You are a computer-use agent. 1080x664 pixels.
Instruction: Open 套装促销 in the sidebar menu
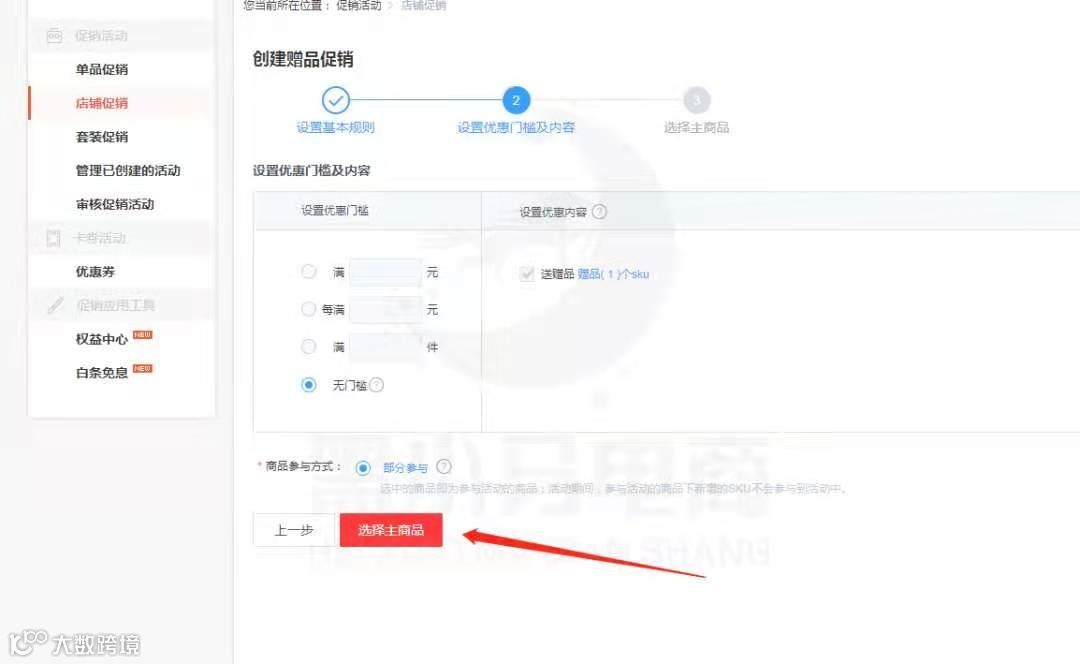[x=101, y=137]
